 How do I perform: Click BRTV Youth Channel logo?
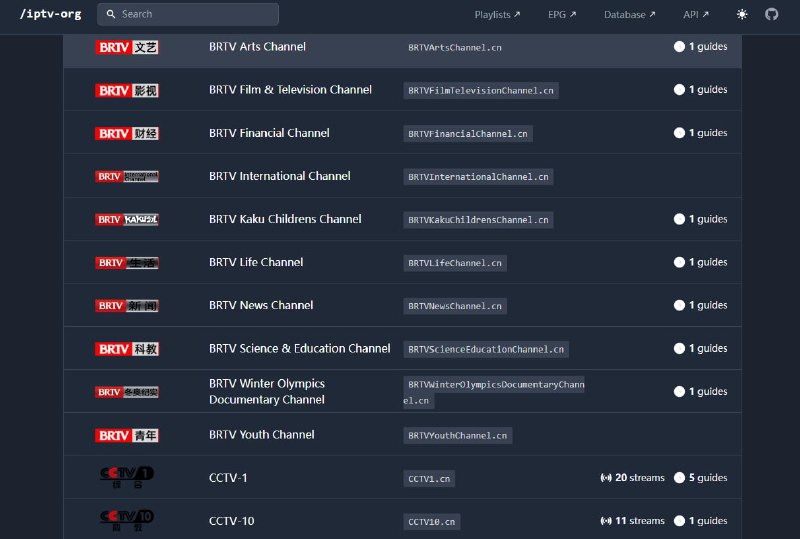tap(127, 435)
